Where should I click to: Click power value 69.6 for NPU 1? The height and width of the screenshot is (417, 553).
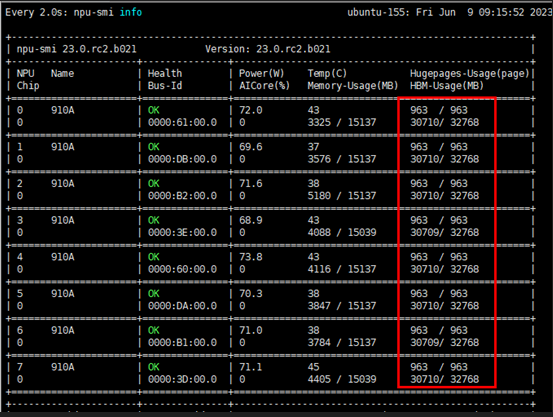(x=250, y=147)
